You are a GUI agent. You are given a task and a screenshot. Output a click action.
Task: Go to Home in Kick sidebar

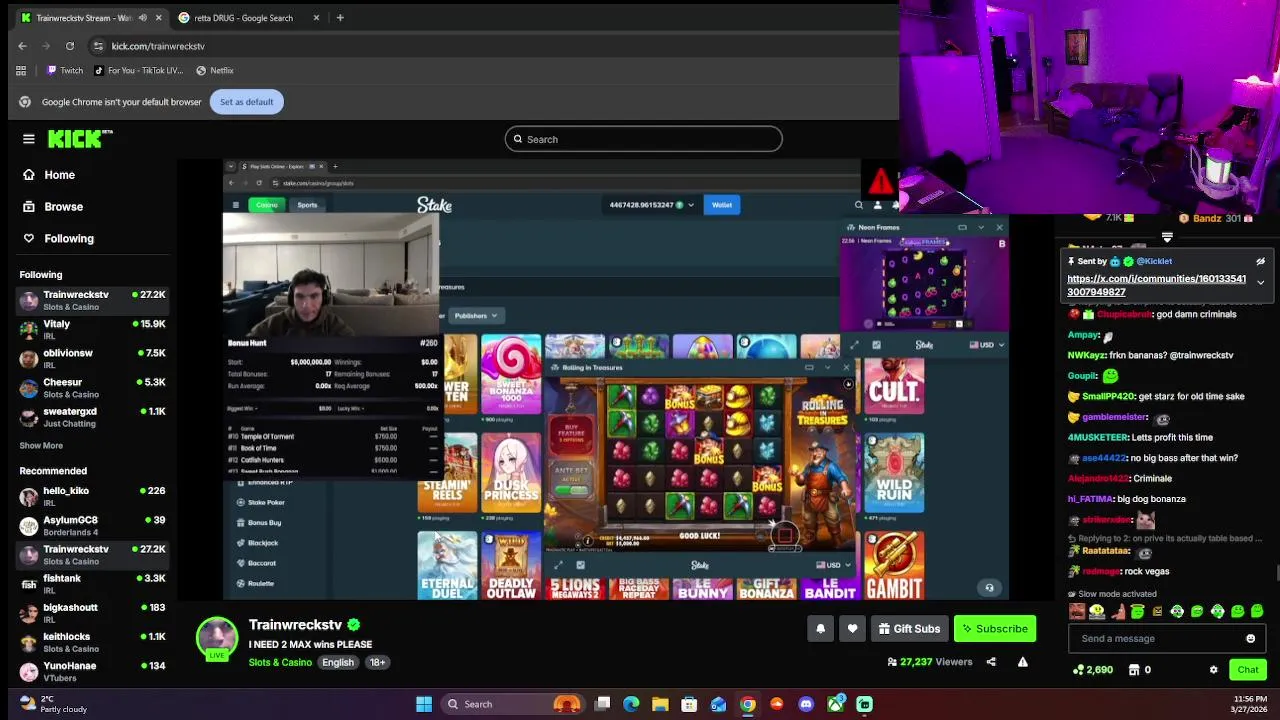pos(59,175)
